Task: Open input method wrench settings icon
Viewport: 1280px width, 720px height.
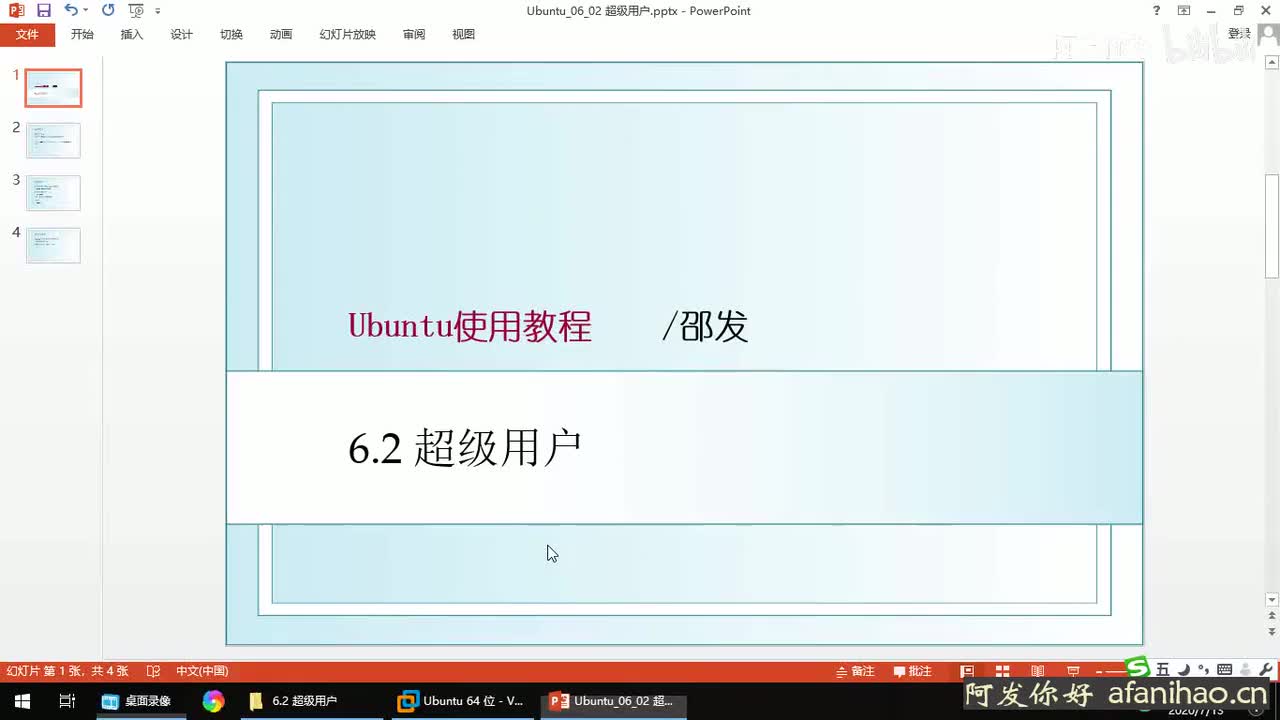Action: (1266, 670)
